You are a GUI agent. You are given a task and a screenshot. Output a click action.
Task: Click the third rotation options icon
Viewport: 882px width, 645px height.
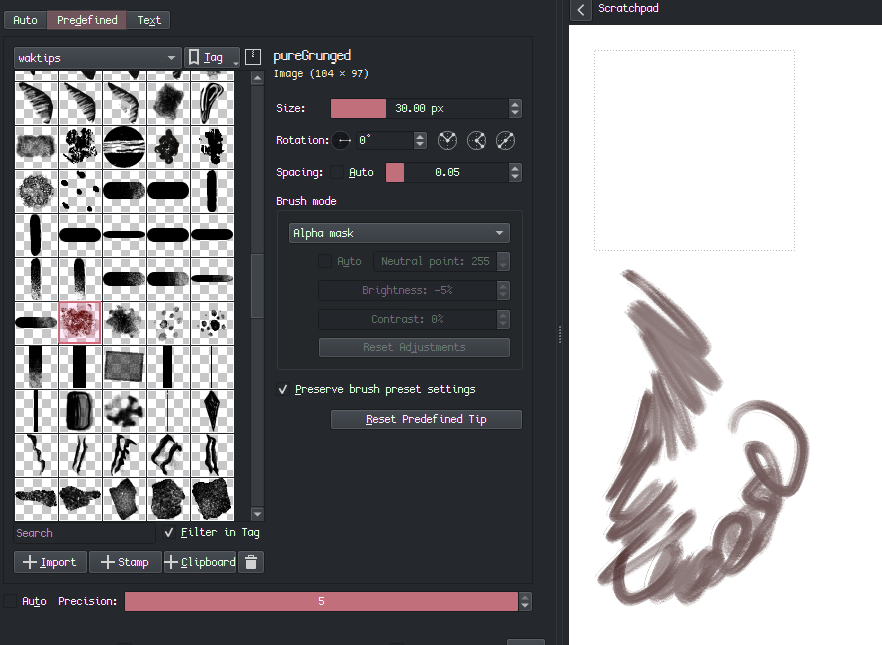(505, 141)
